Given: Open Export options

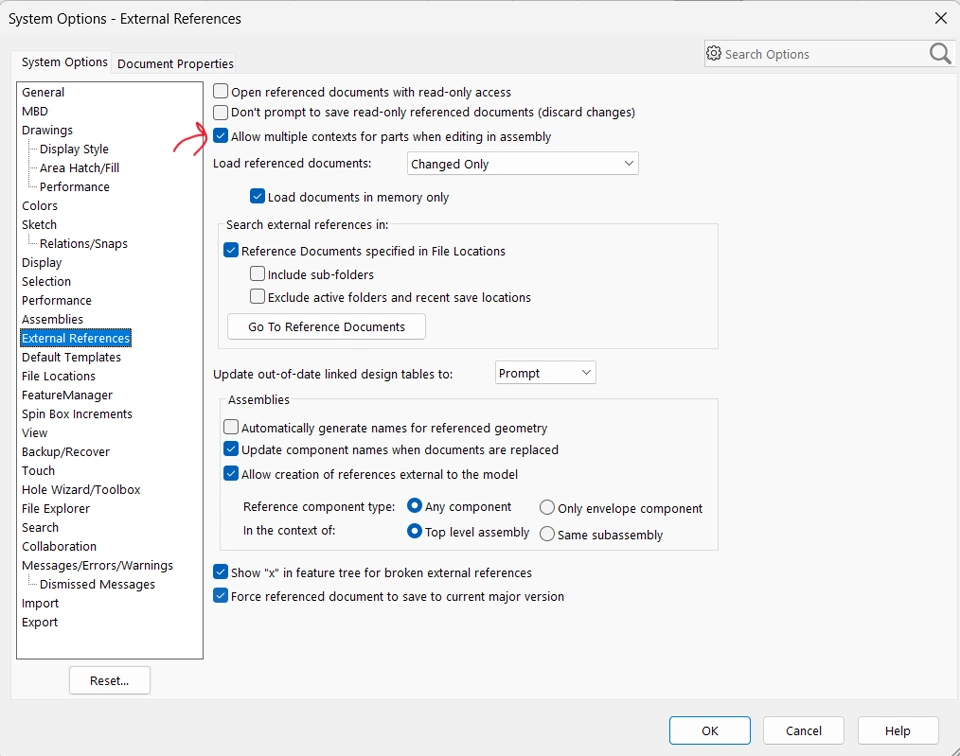Looking at the screenshot, I should pyautogui.click(x=40, y=623).
